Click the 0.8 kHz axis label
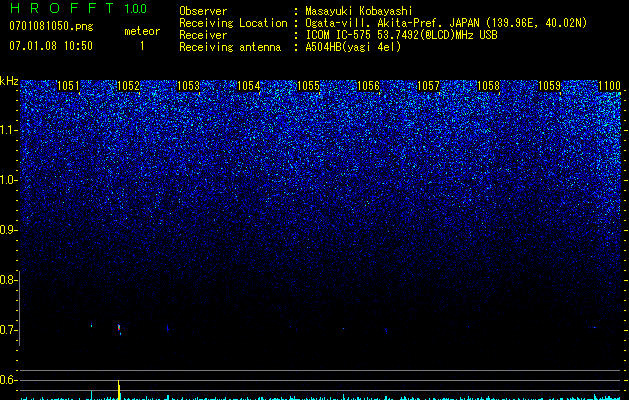 (x=9, y=280)
